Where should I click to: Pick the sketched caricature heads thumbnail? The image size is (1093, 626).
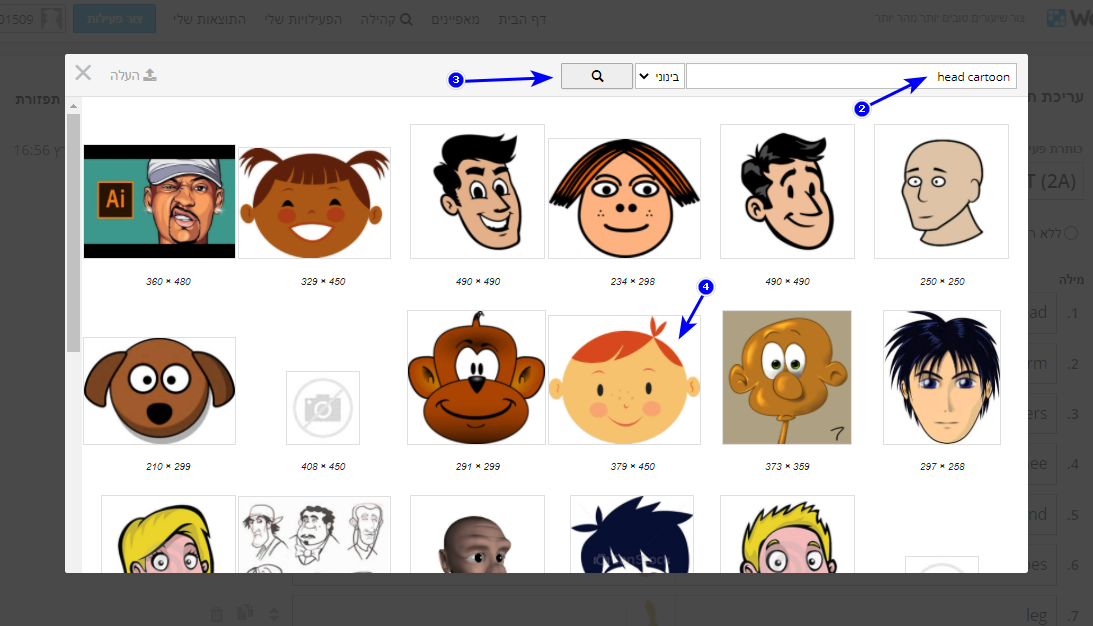pos(314,535)
